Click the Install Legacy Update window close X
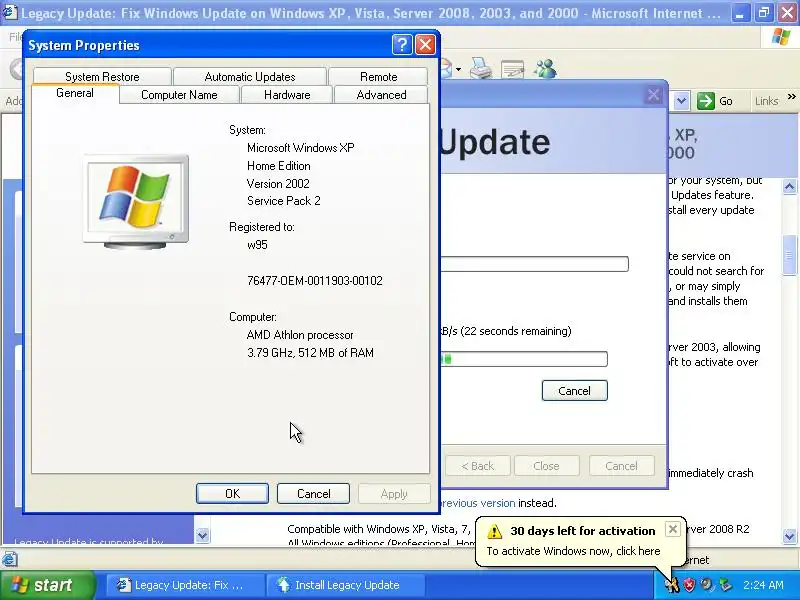 click(x=653, y=95)
